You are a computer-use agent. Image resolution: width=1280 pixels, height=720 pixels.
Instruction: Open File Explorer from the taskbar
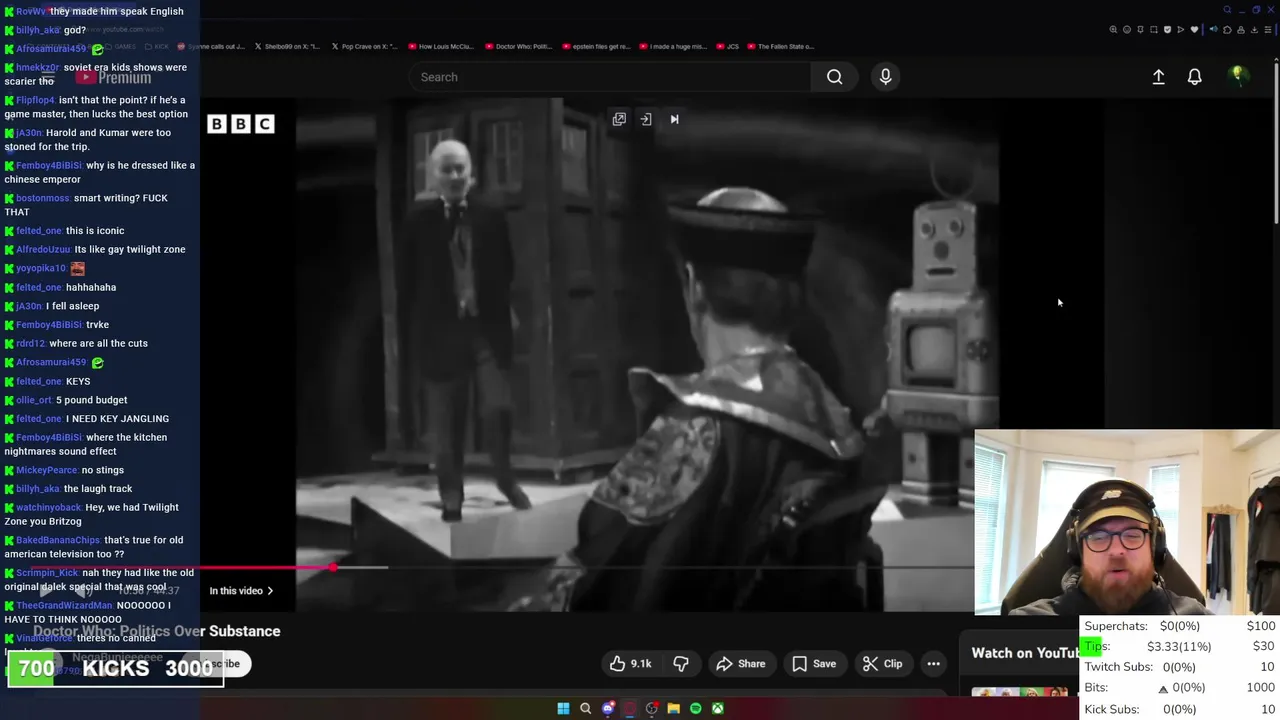(673, 709)
